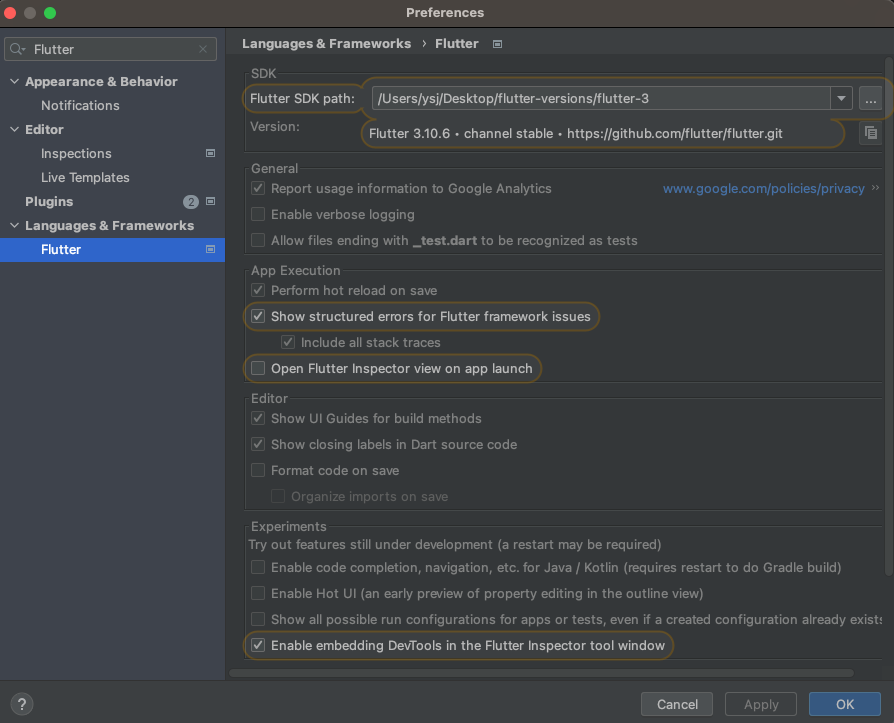Toggle Show closing labels in Dart source code
The image size is (894, 723).
click(x=258, y=444)
